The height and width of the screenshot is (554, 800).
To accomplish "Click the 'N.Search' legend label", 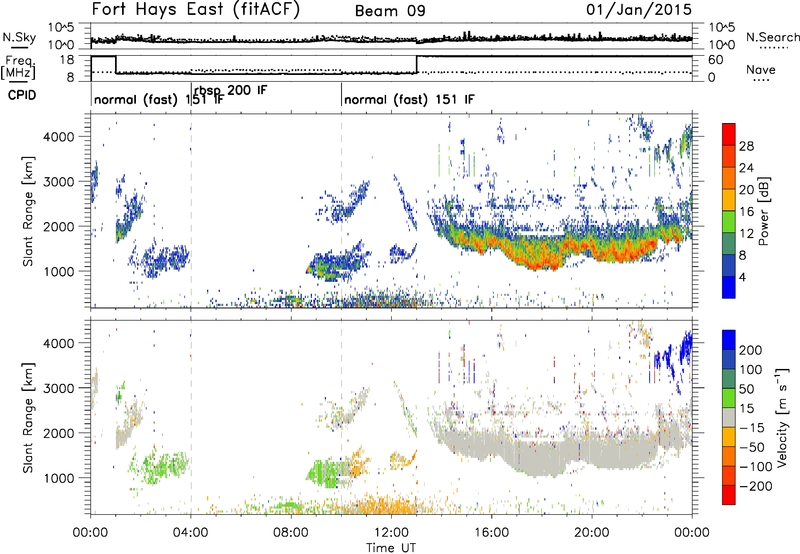I will coord(772,37).
